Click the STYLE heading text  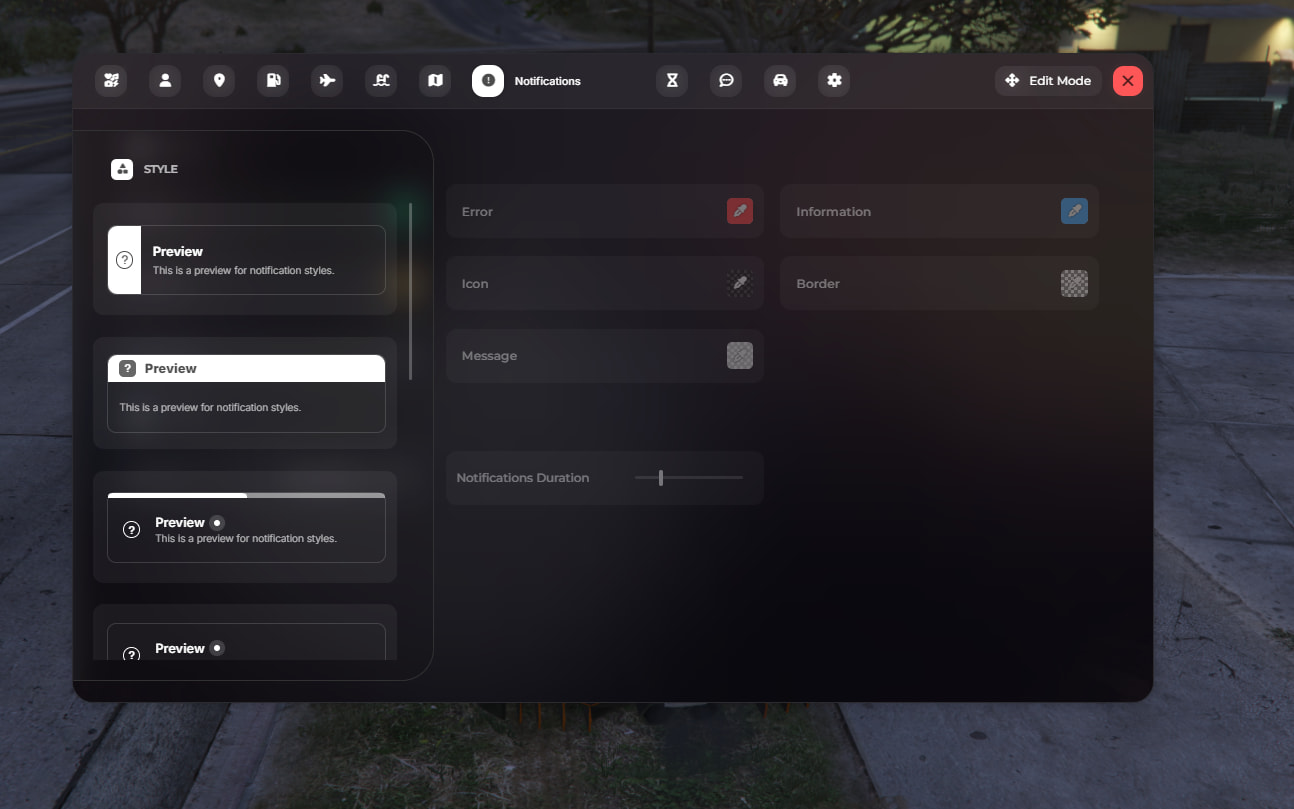click(x=160, y=169)
